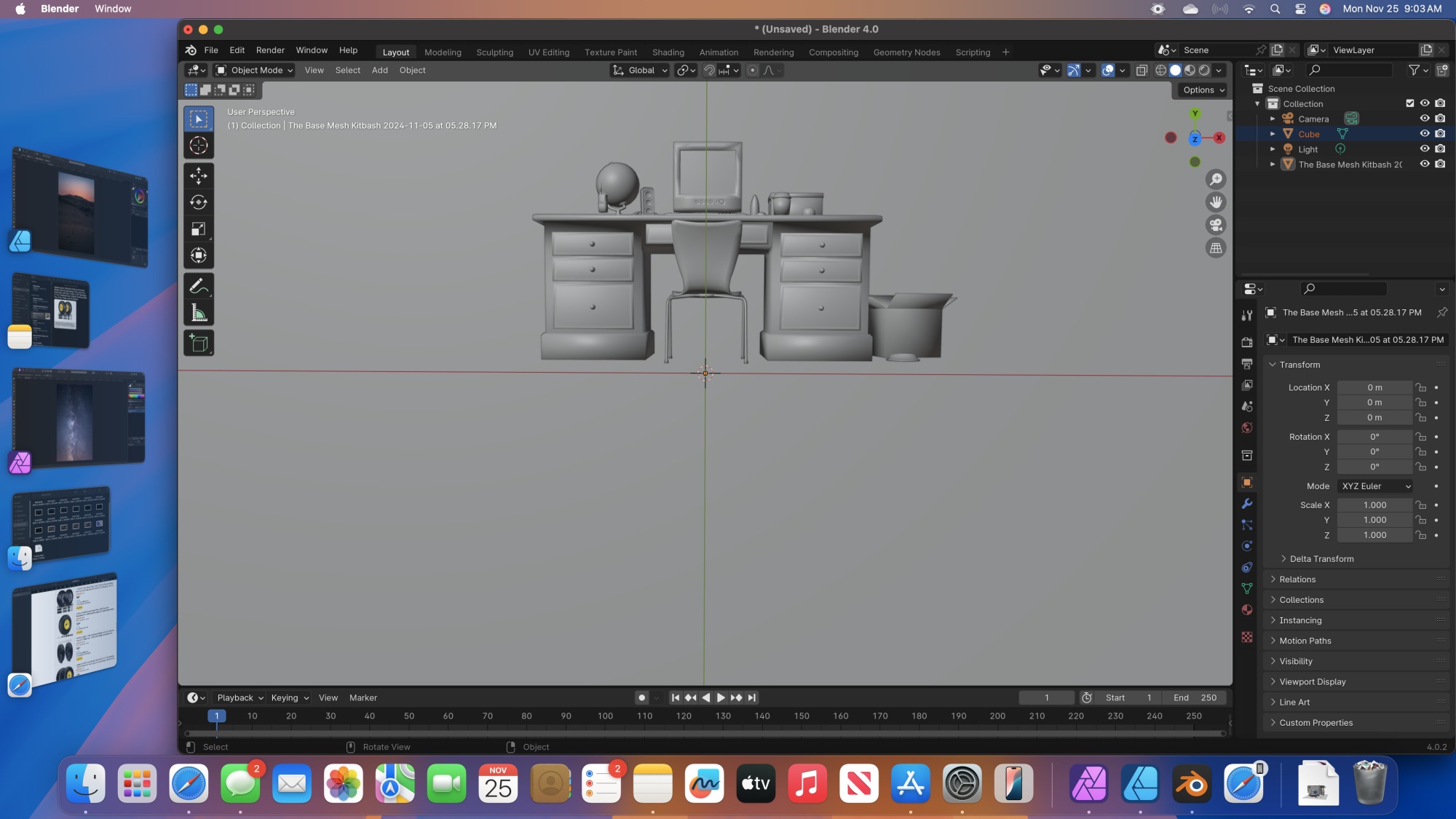Switch to Material properties tab
The height and width of the screenshot is (819, 1456).
1247,609
